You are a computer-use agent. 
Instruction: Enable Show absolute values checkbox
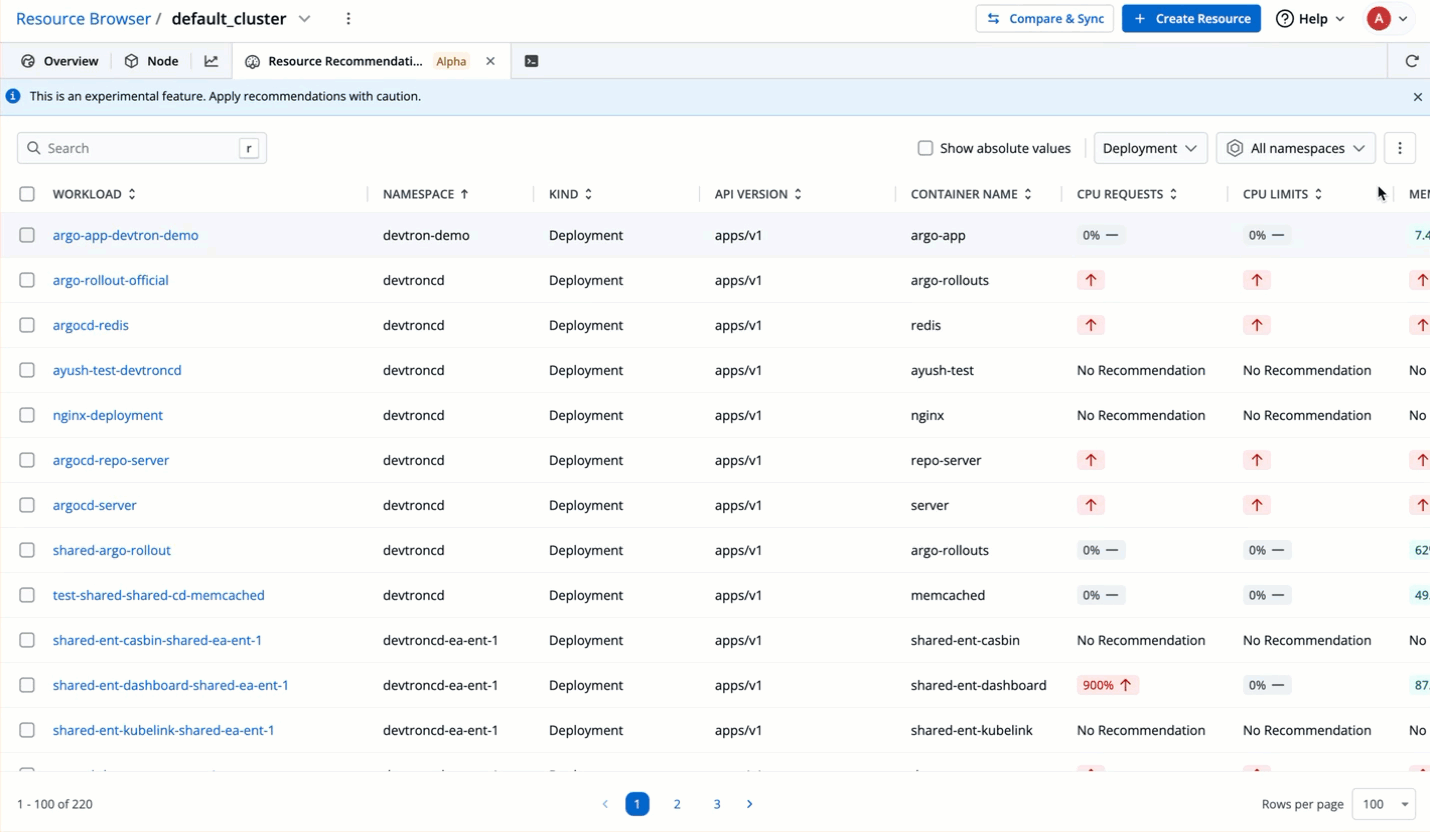pos(926,148)
